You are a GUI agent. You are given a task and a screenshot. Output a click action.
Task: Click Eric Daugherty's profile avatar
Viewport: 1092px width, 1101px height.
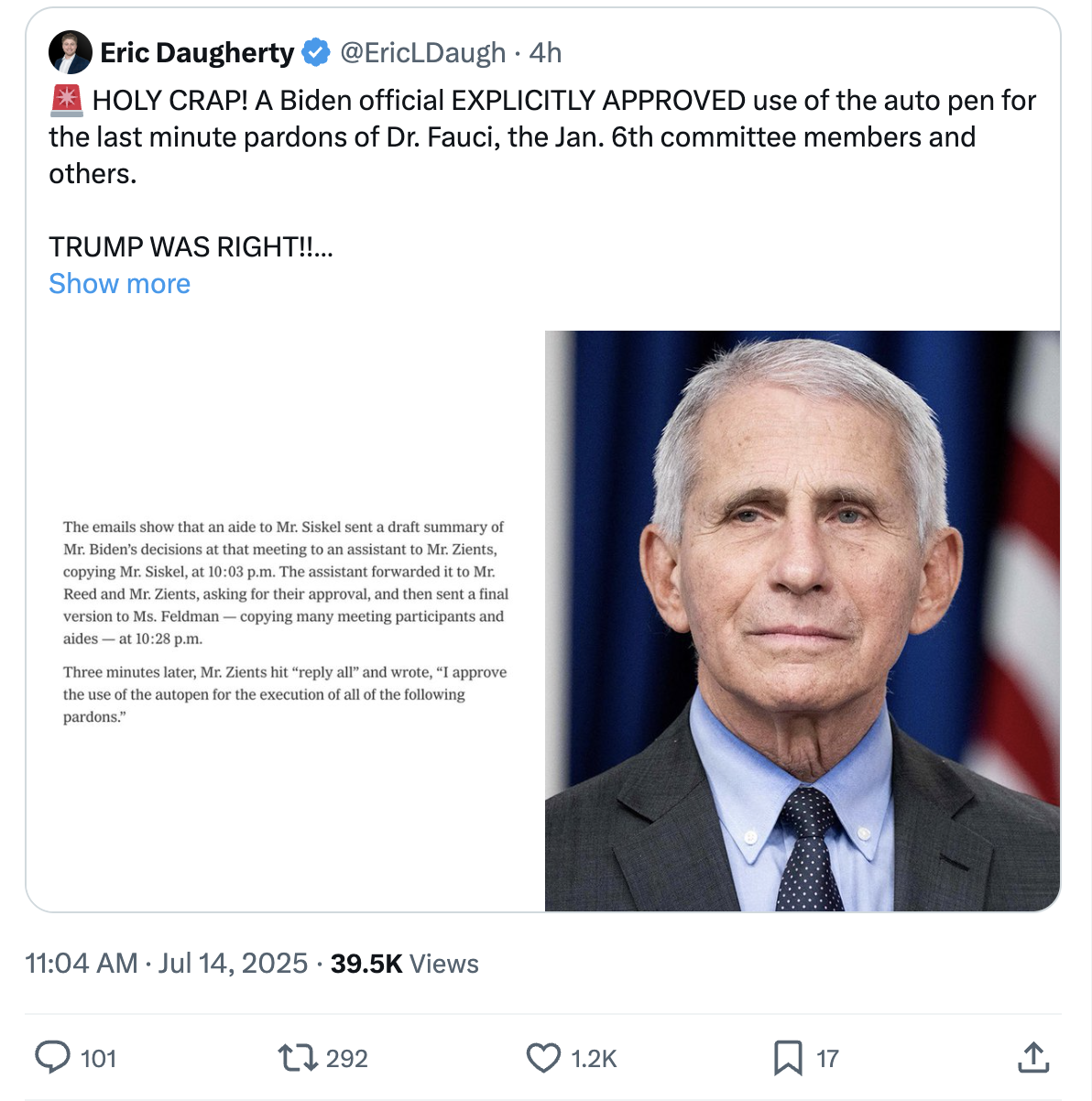tap(71, 52)
